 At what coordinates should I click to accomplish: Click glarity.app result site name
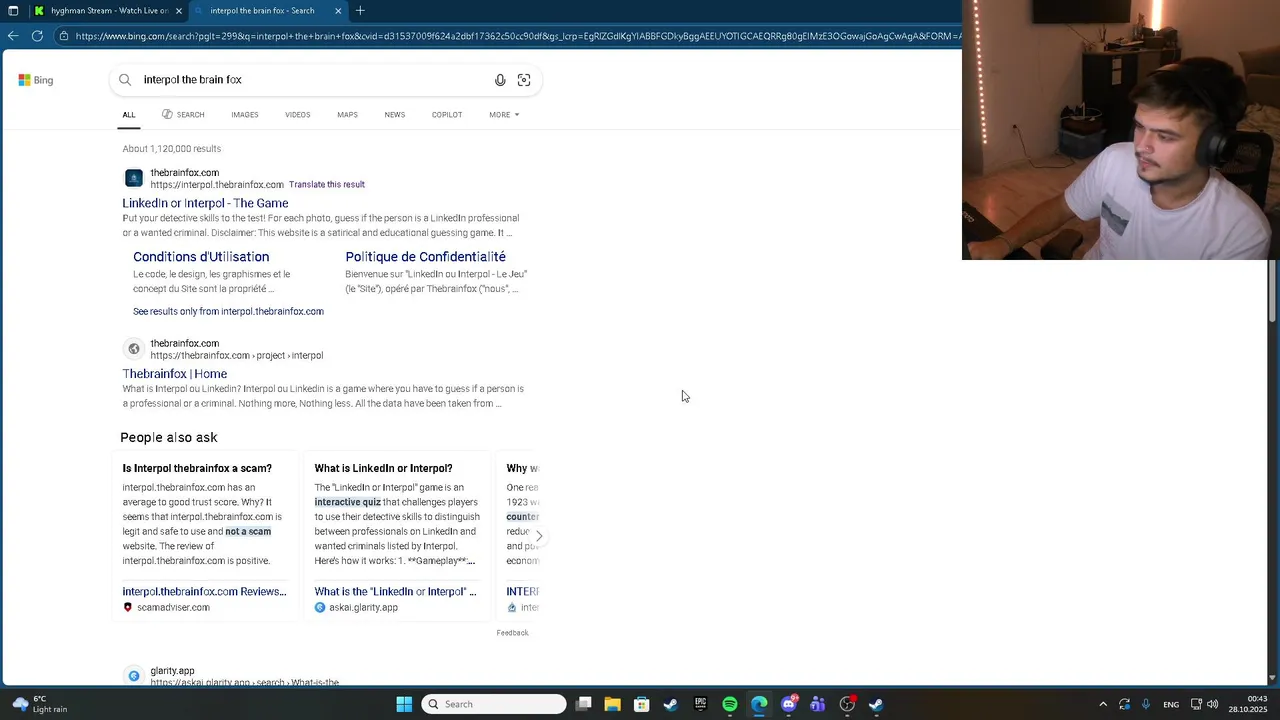click(x=172, y=671)
